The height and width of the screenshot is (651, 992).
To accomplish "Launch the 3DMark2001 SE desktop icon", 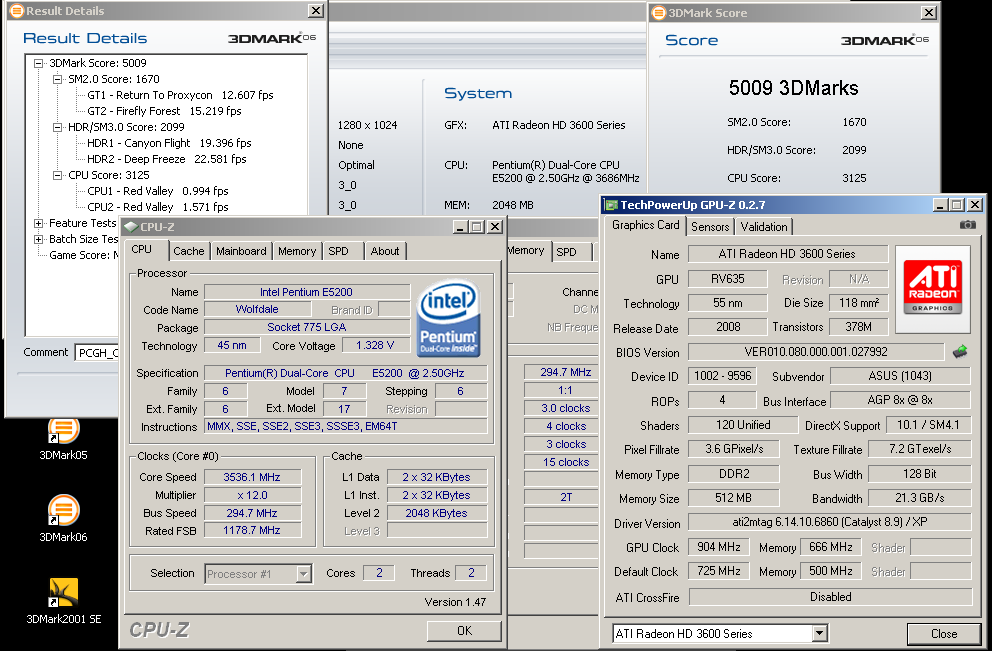I will pyautogui.click(x=63, y=601).
